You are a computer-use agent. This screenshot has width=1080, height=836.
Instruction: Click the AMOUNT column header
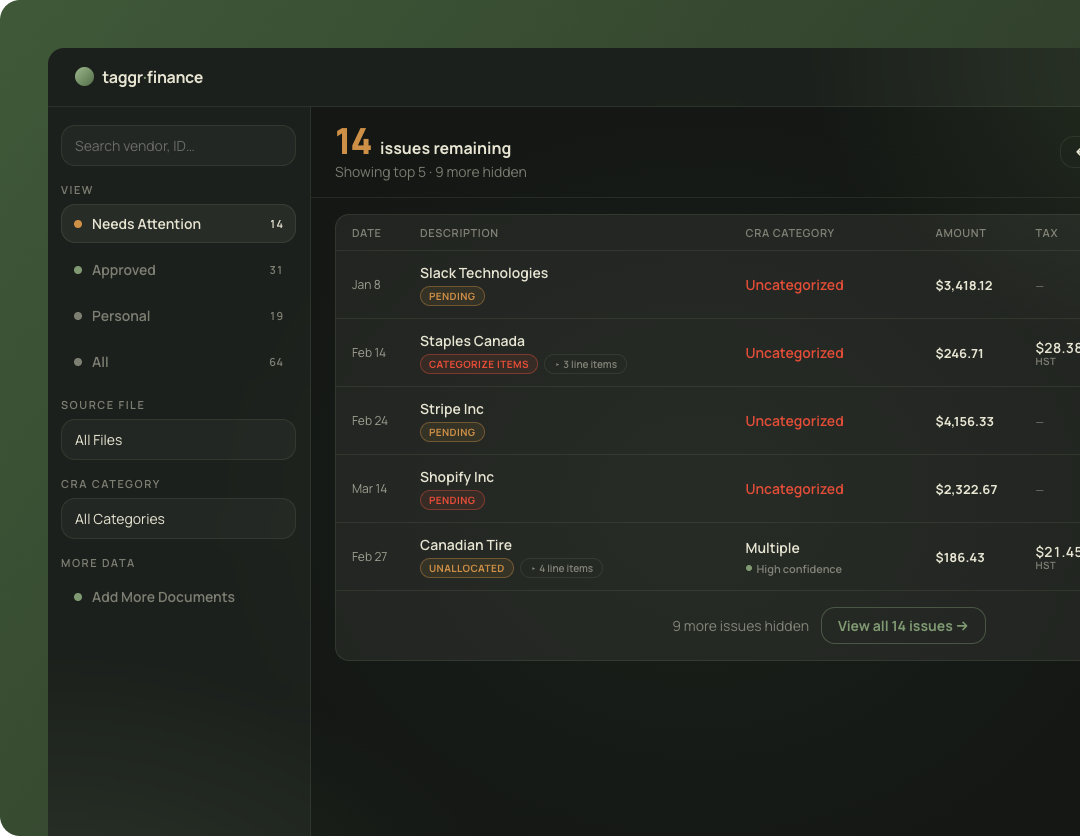[960, 233]
